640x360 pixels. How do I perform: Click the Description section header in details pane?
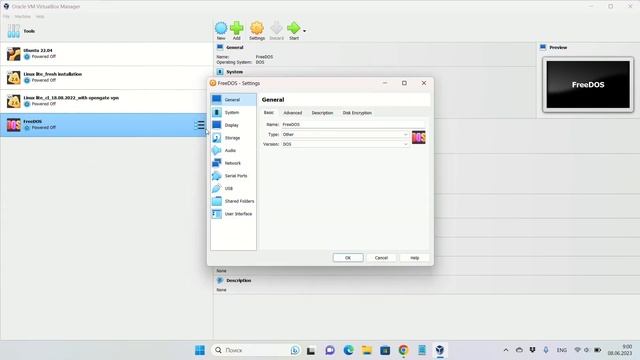238,280
